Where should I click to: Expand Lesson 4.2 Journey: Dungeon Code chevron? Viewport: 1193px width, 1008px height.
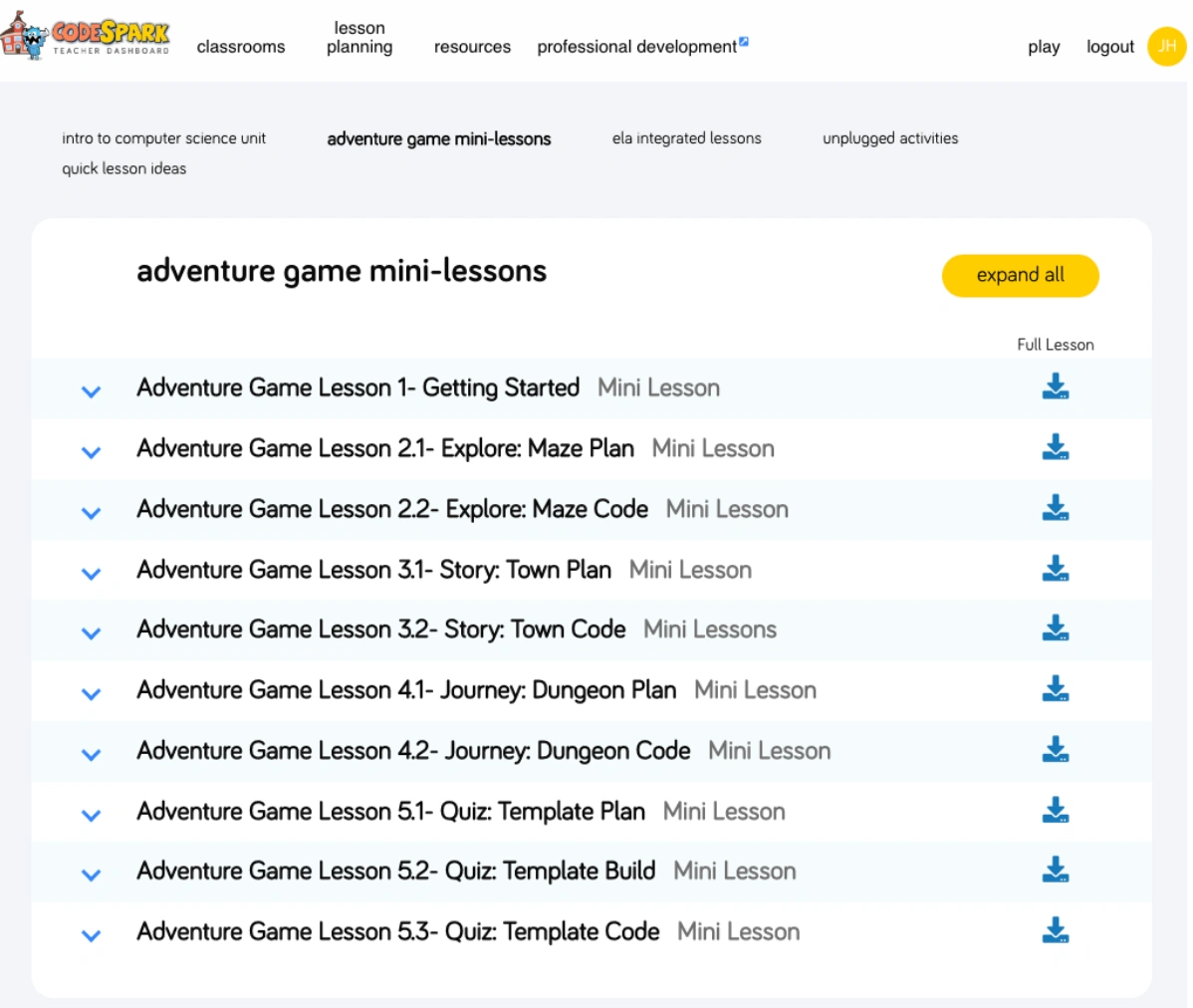[x=91, y=754]
